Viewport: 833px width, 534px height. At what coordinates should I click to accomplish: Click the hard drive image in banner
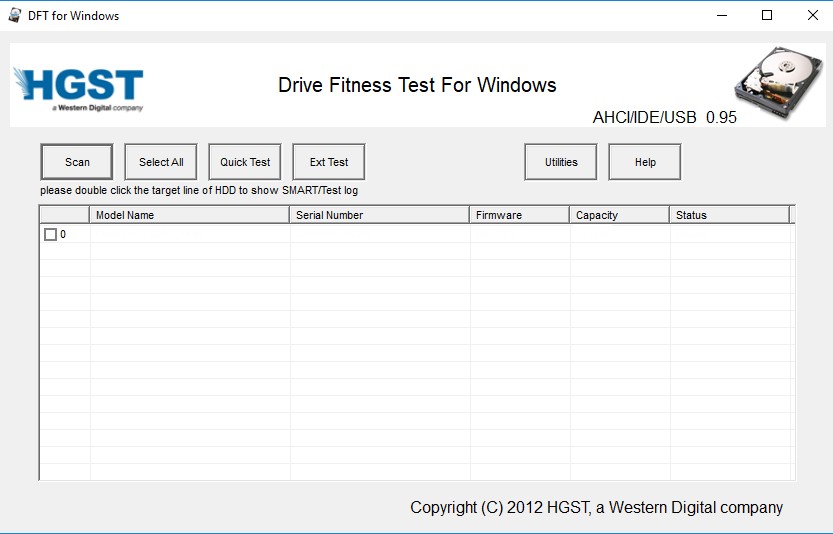pos(778,82)
